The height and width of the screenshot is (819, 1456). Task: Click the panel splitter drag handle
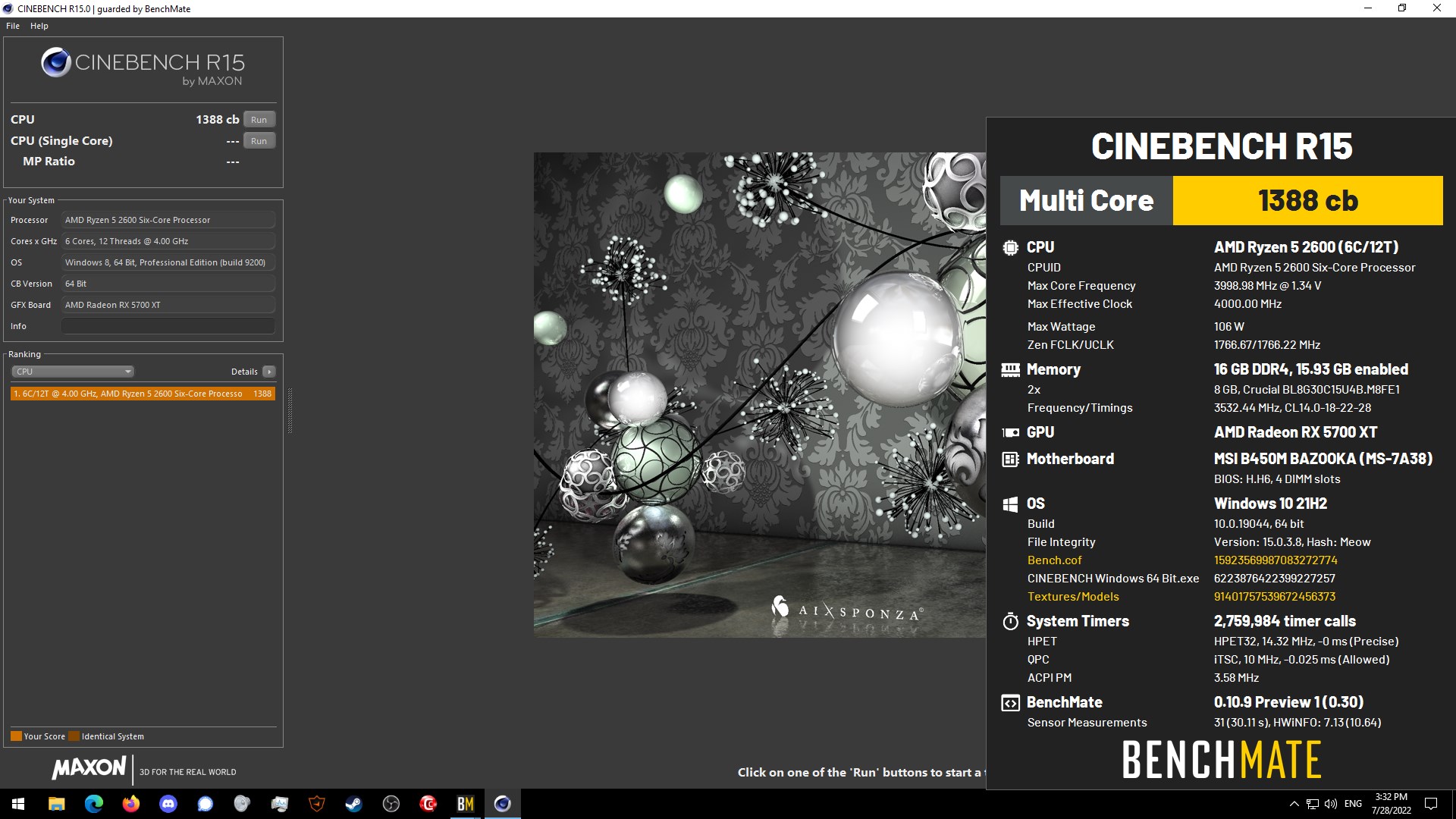[290, 409]
